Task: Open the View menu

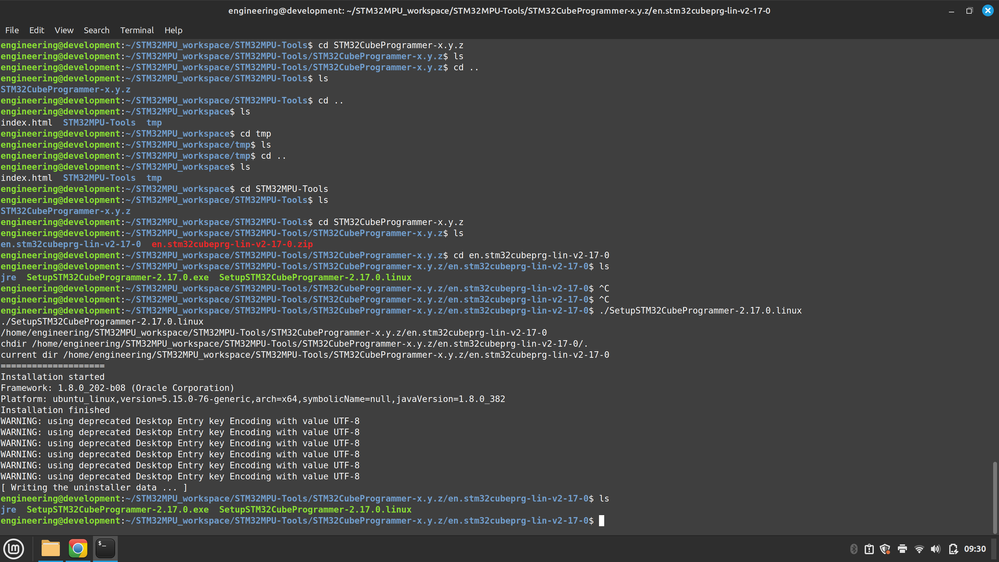Action: tap(64, 30)
